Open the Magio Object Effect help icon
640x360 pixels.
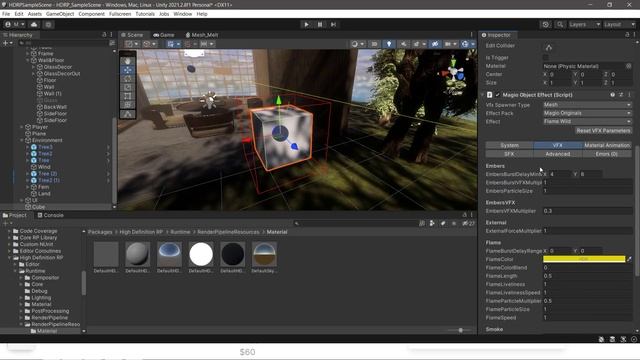pyautogui.click(x=613, y=95)
